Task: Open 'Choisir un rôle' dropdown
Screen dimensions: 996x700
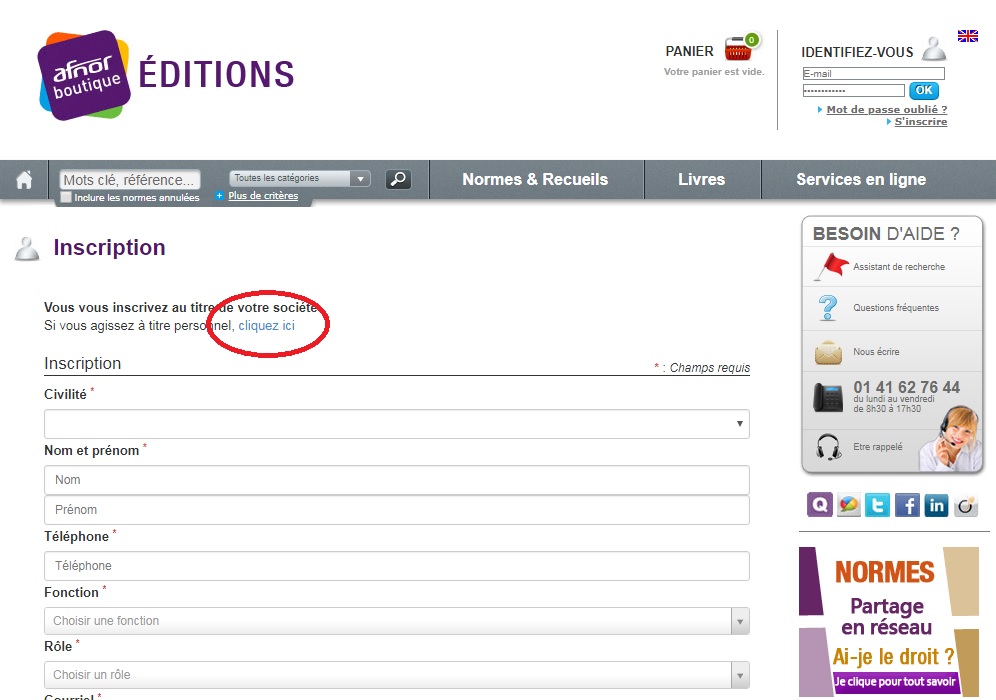Action: (396, 675)
